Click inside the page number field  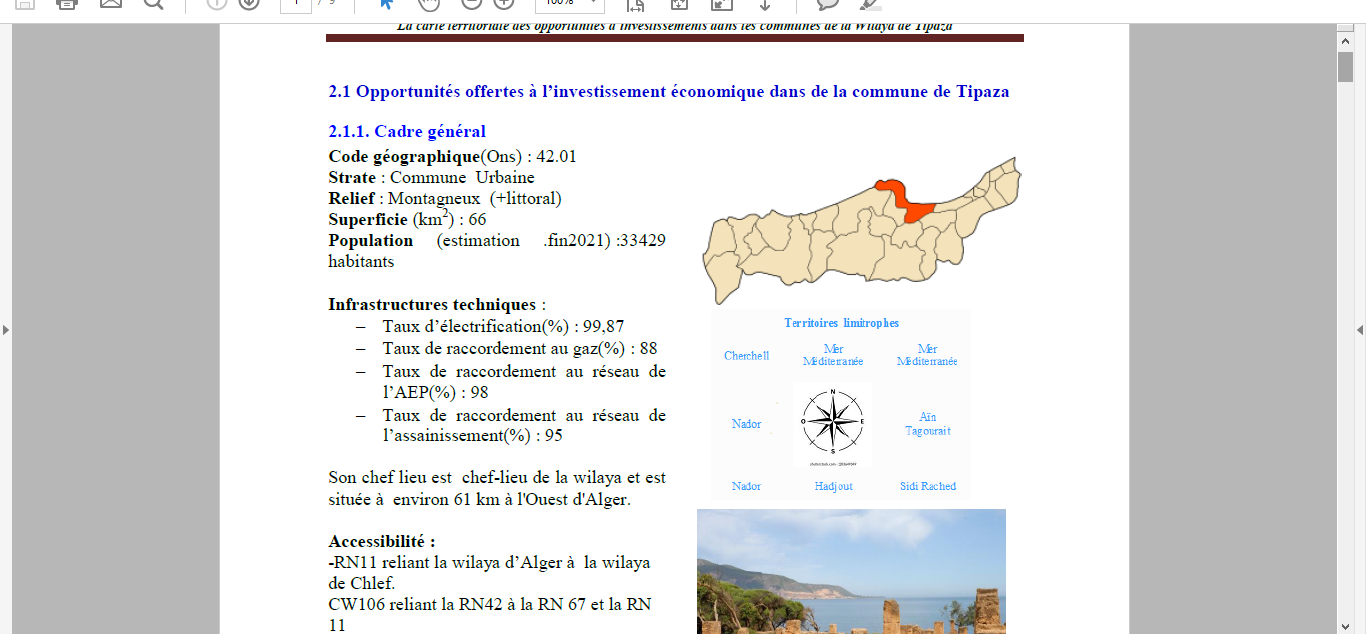click(295, 5)
